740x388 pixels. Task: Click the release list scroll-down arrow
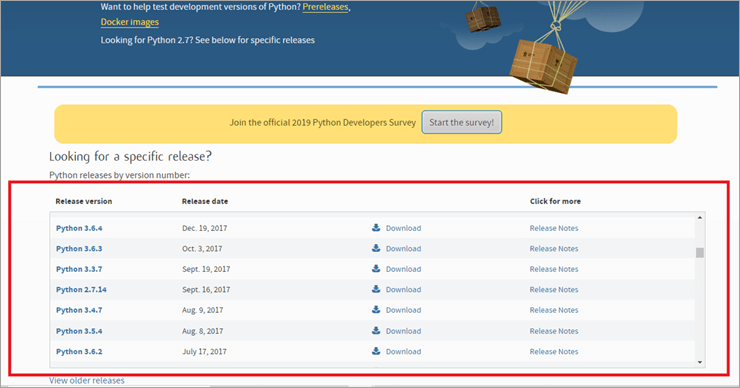point(700,362)
